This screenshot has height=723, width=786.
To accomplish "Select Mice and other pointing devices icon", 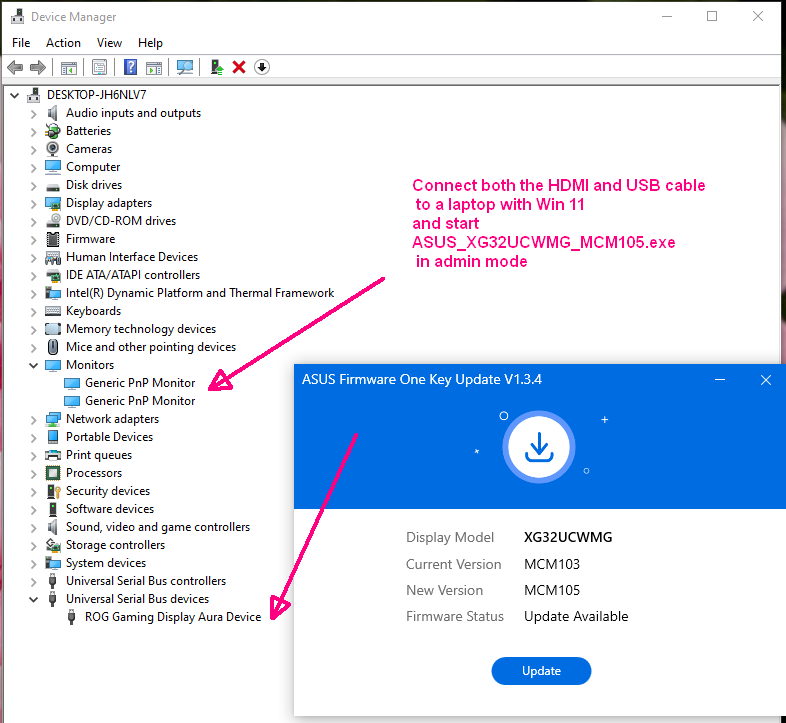I will (x=53, y=347).
